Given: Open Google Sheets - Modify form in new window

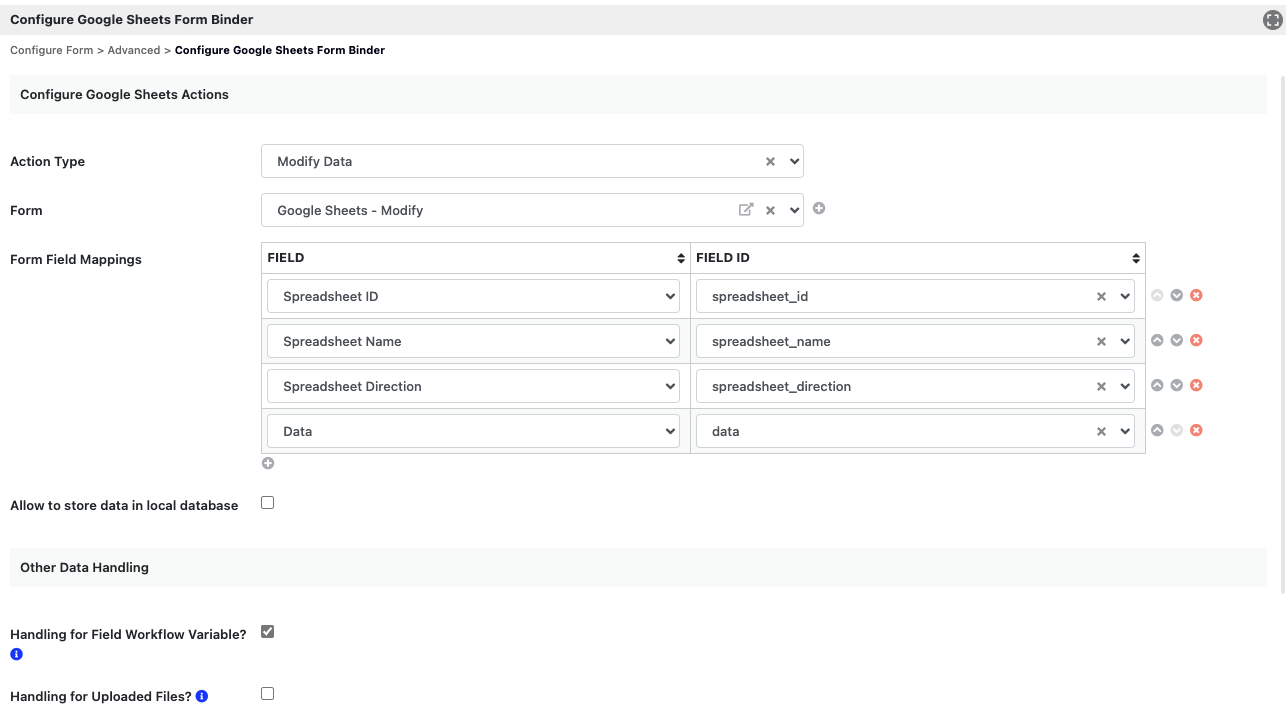Looking at the screenshot, I should pyautogui.click(x=745, y=210).
